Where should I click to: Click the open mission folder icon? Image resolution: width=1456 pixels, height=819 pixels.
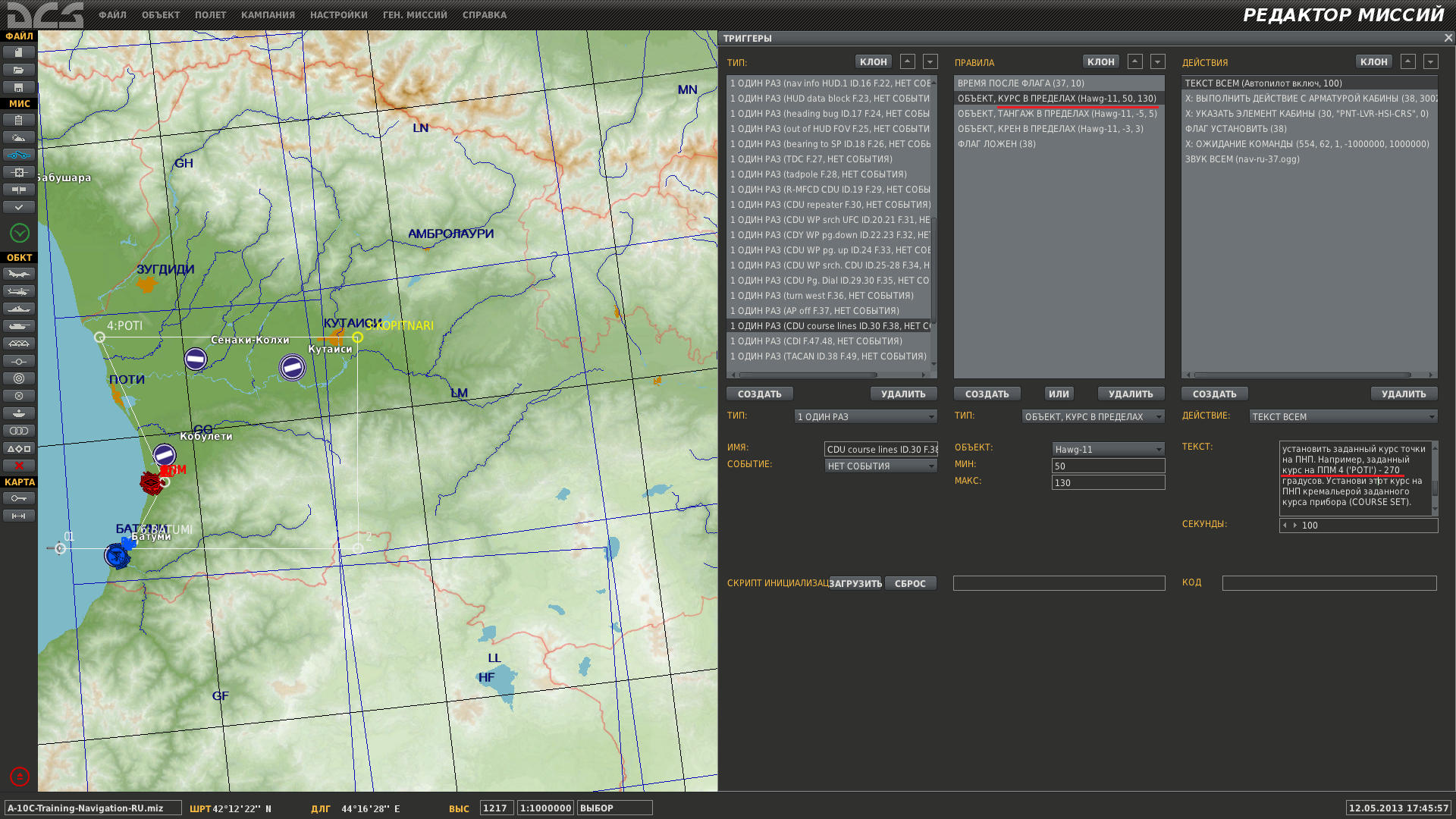[19, 70]
